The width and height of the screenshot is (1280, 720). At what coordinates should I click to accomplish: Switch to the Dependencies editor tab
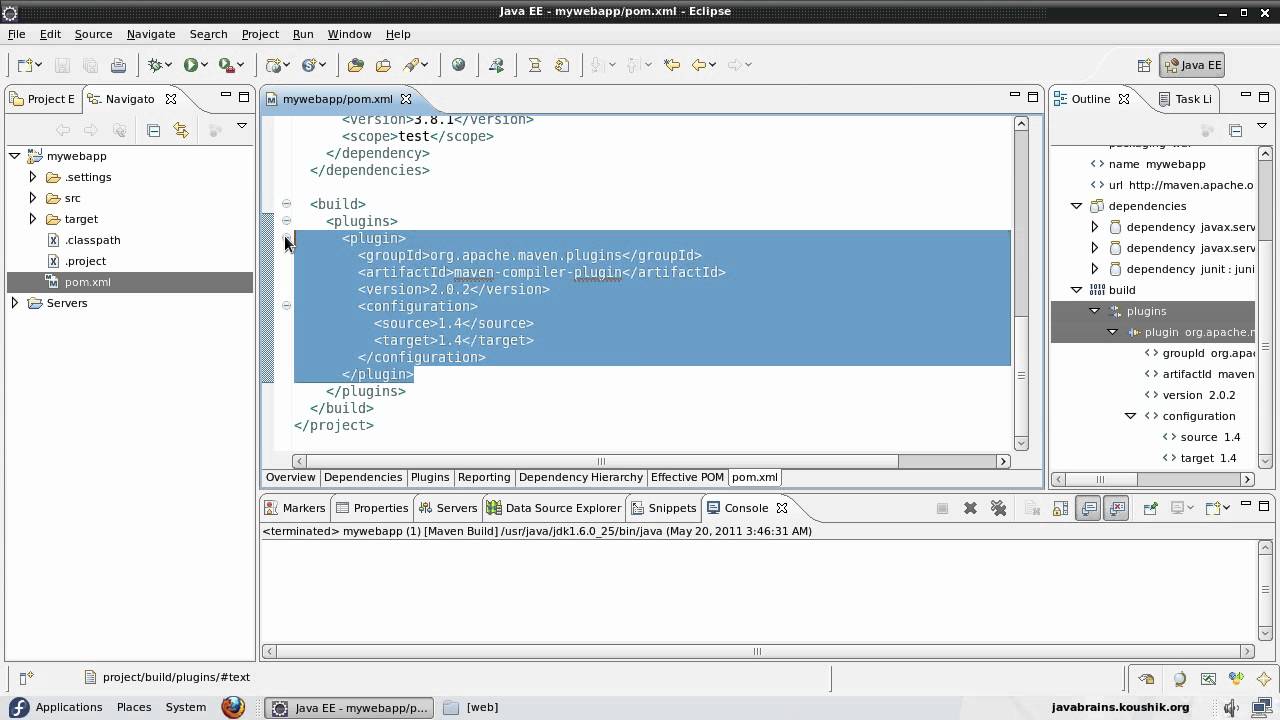pyautogui.click(x=363, y=477)
